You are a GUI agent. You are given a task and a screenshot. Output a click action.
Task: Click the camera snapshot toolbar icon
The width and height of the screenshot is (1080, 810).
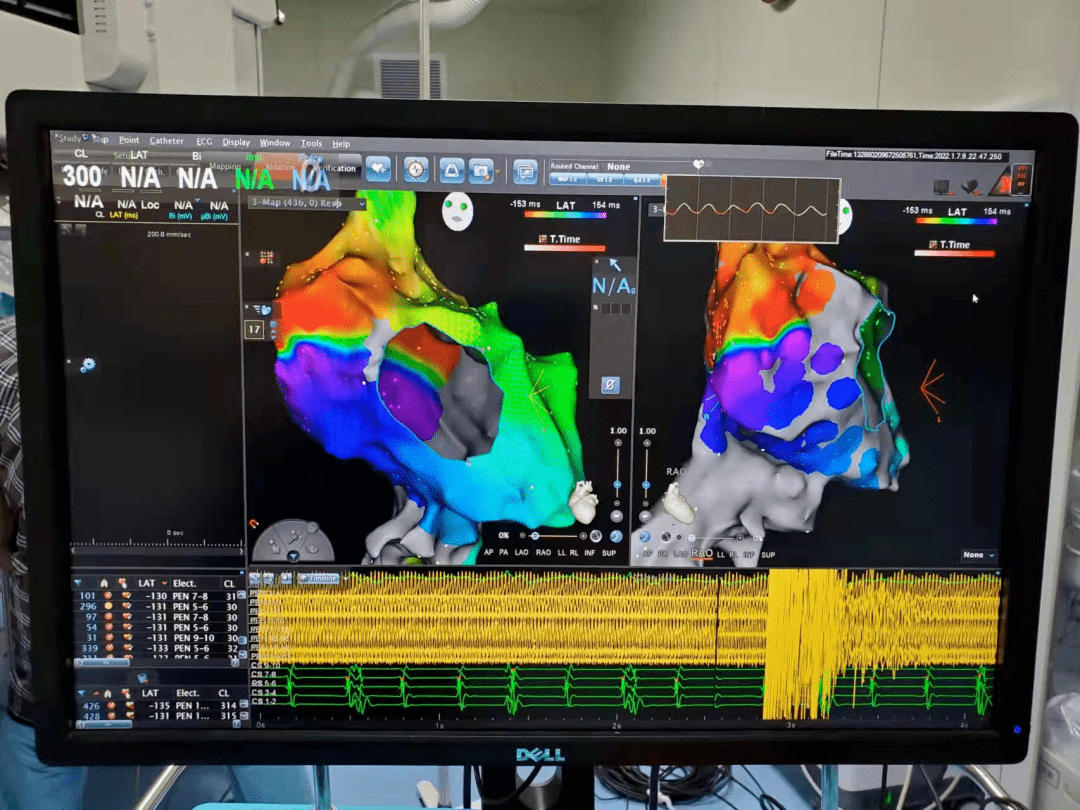click(x=481, y=171)
